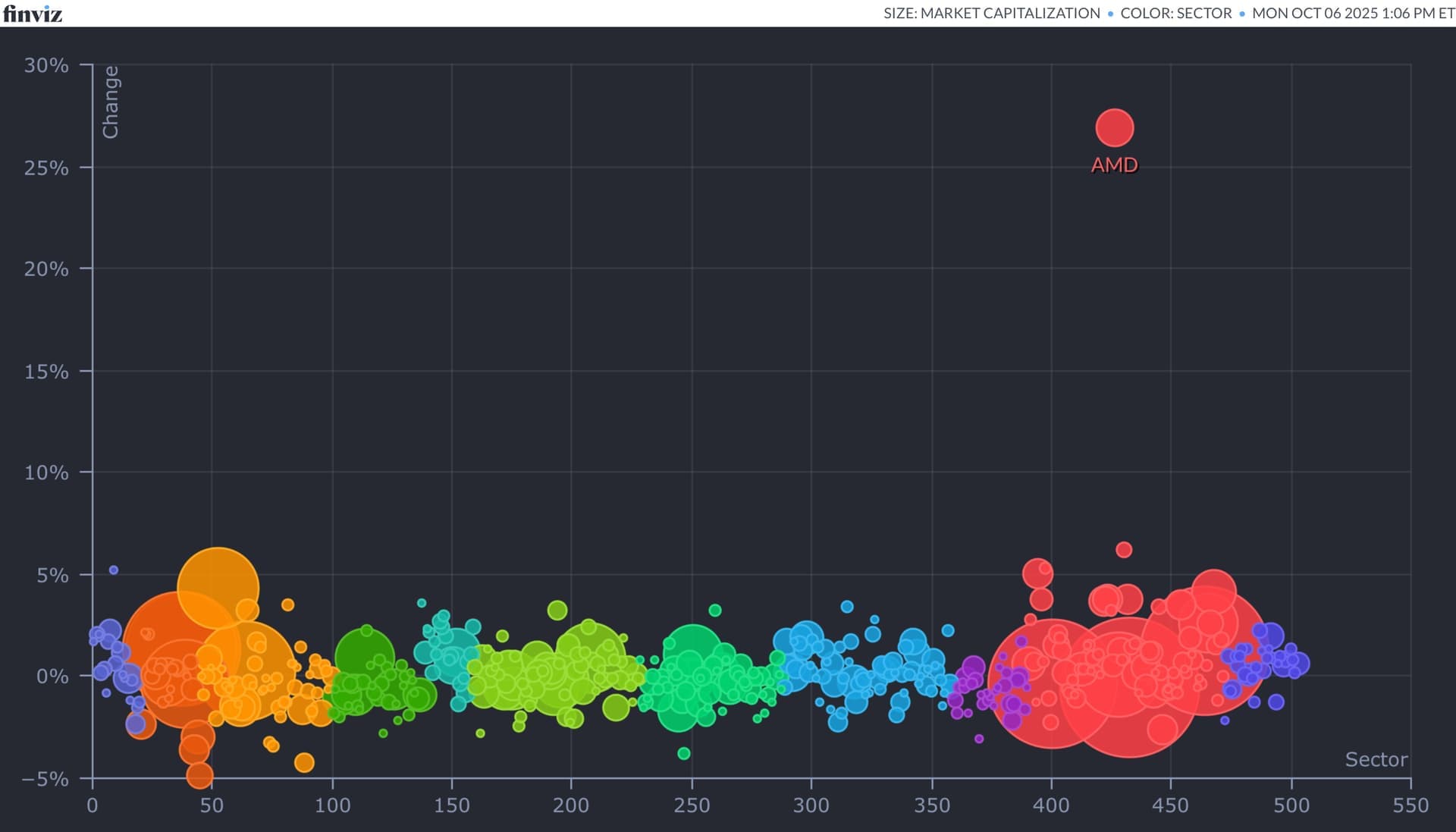Click the 550 x-axis tick label
Viewport: 1456px width, 832px height.
point(1410,805)
